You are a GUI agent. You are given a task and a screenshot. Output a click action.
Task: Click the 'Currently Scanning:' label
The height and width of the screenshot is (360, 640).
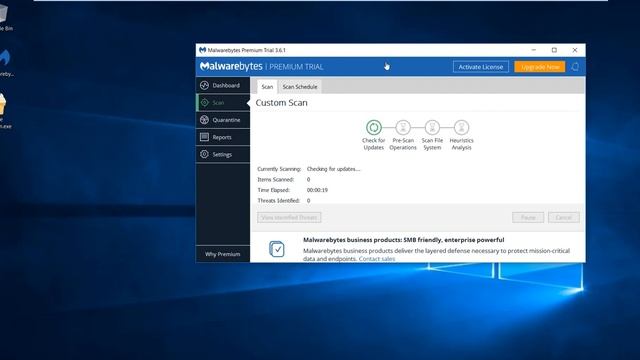279,169
